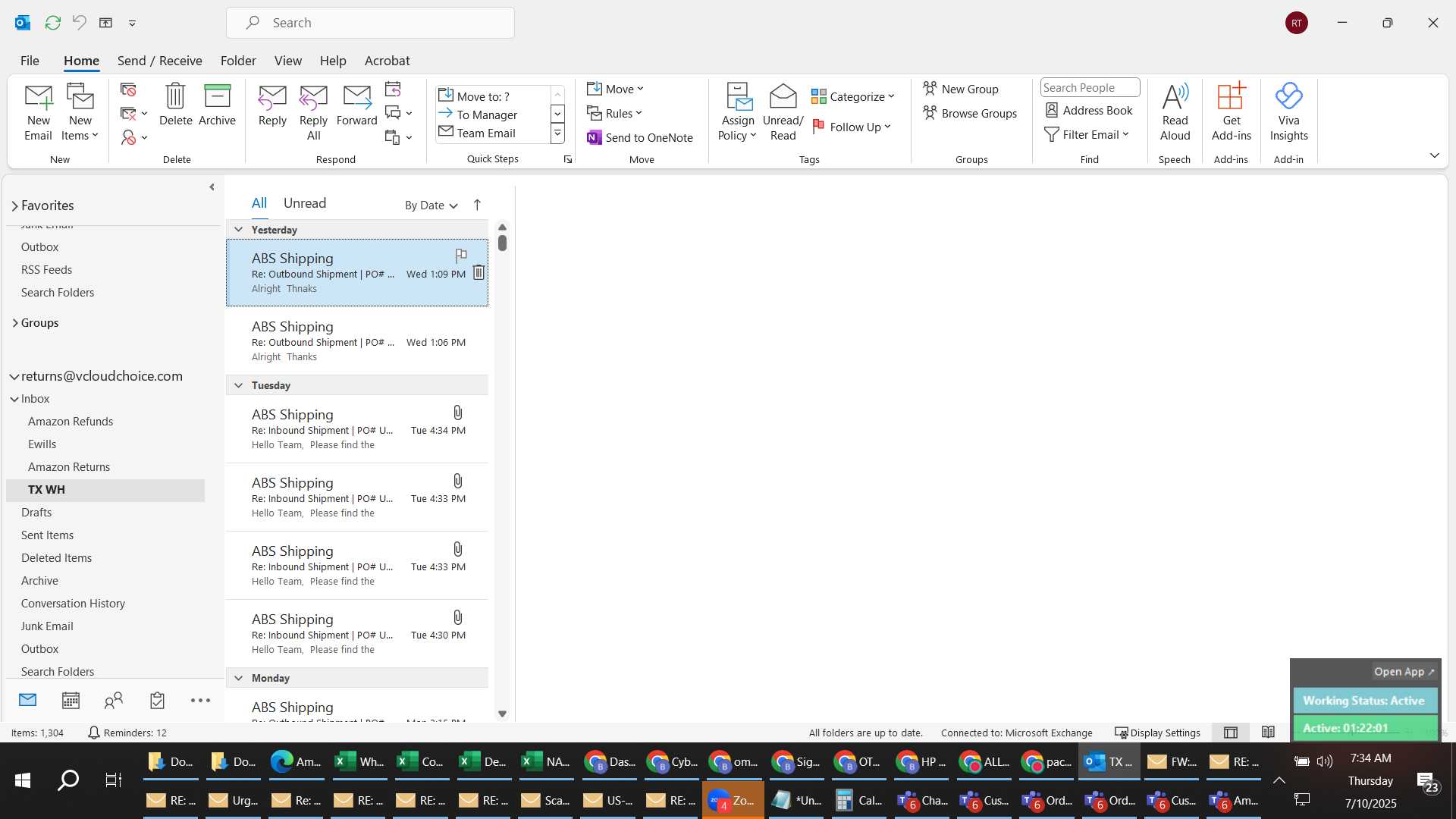1456x819 pixels.
Task: Show only Unread messages
Action: (304, 203)
